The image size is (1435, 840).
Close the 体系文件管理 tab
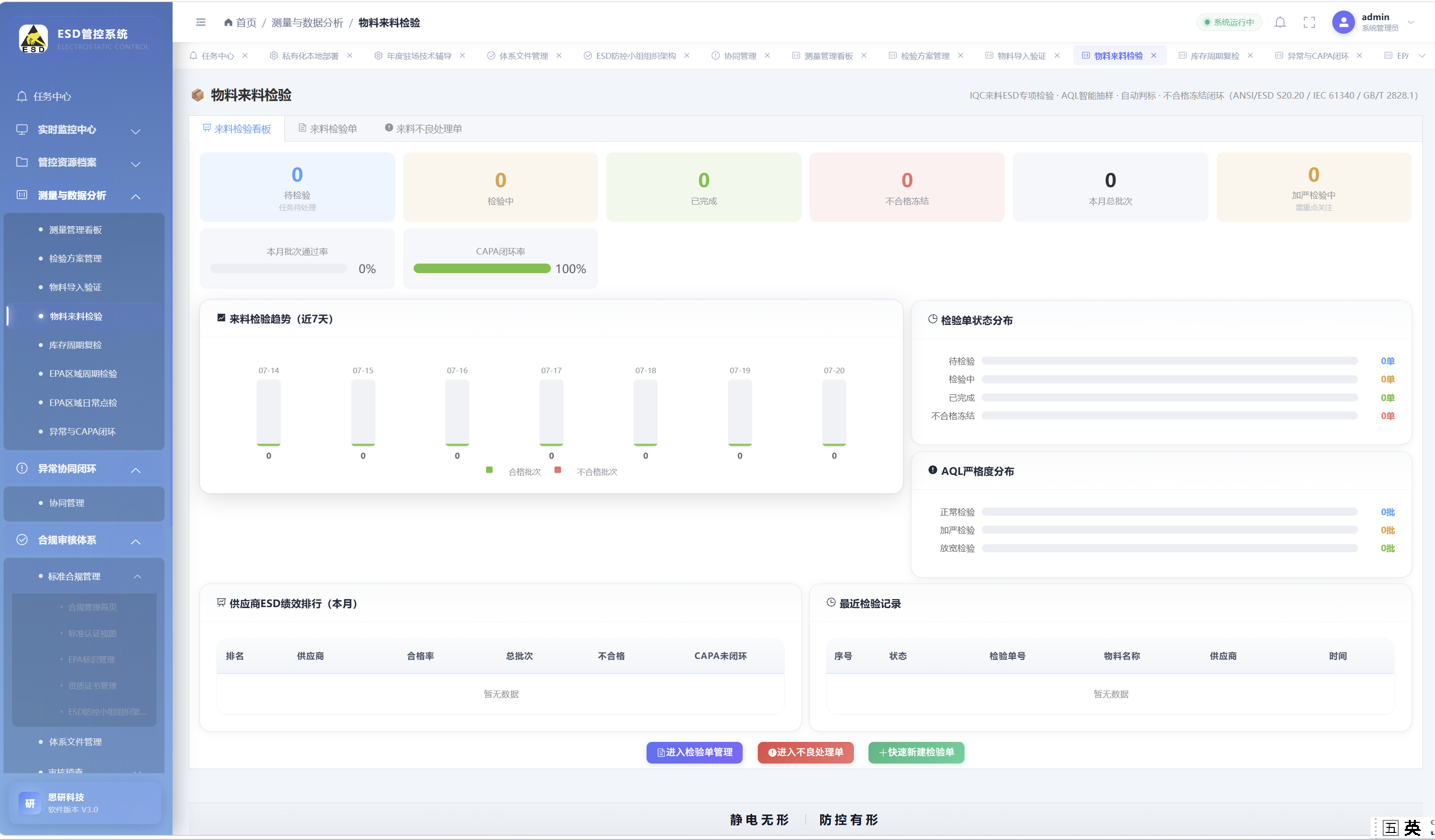pos(559,56)
